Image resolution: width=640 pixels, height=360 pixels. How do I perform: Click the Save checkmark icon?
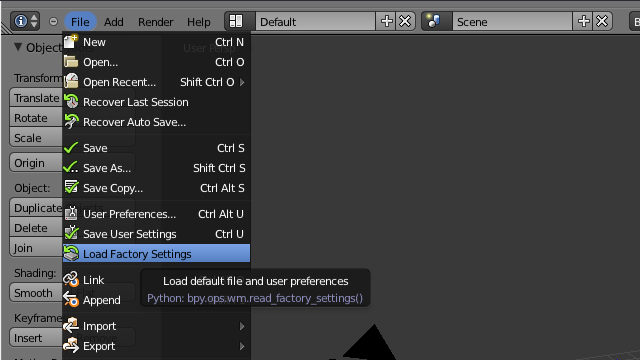point(71,147)
